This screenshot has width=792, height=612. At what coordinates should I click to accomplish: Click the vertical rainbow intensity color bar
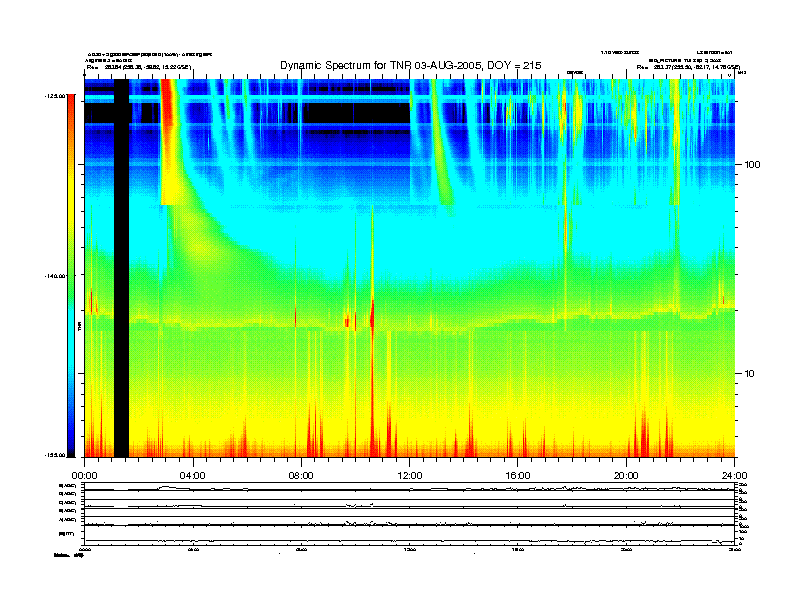click(x=71, y=276)
